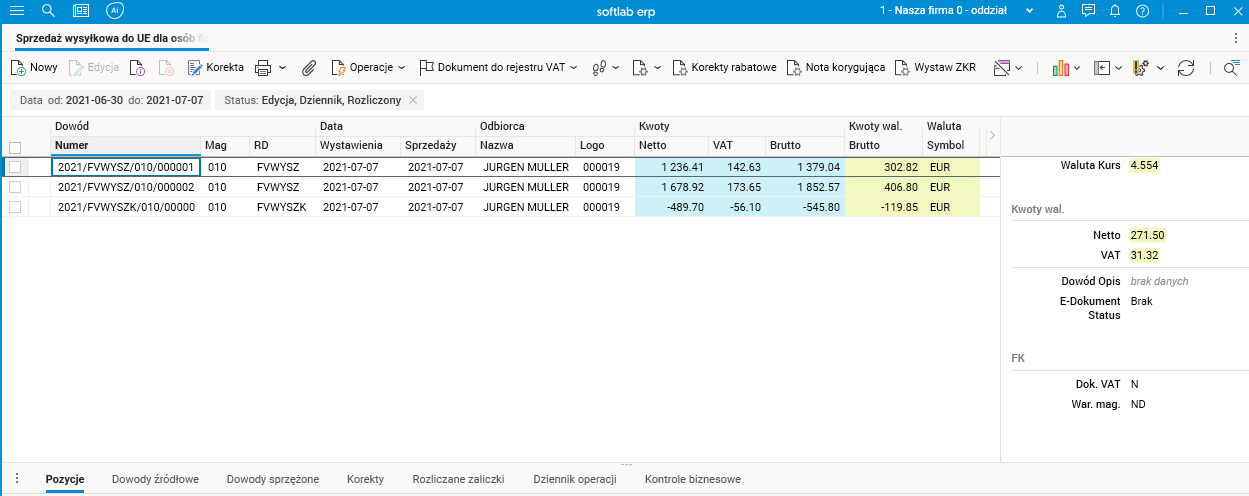This screenshot has width=1249, height=496.
Task: Expand the layout view dropdown arrow
Action: pyautogui.click(x=1019, y=68)
